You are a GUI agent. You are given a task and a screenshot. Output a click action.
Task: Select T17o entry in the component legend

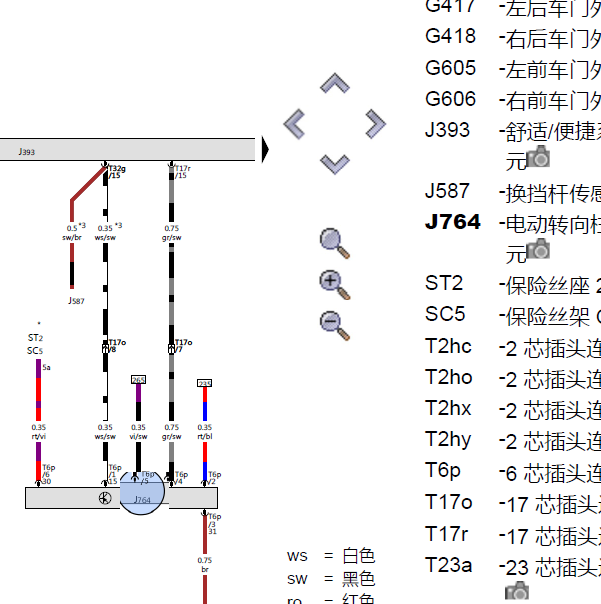coord(512,504)
